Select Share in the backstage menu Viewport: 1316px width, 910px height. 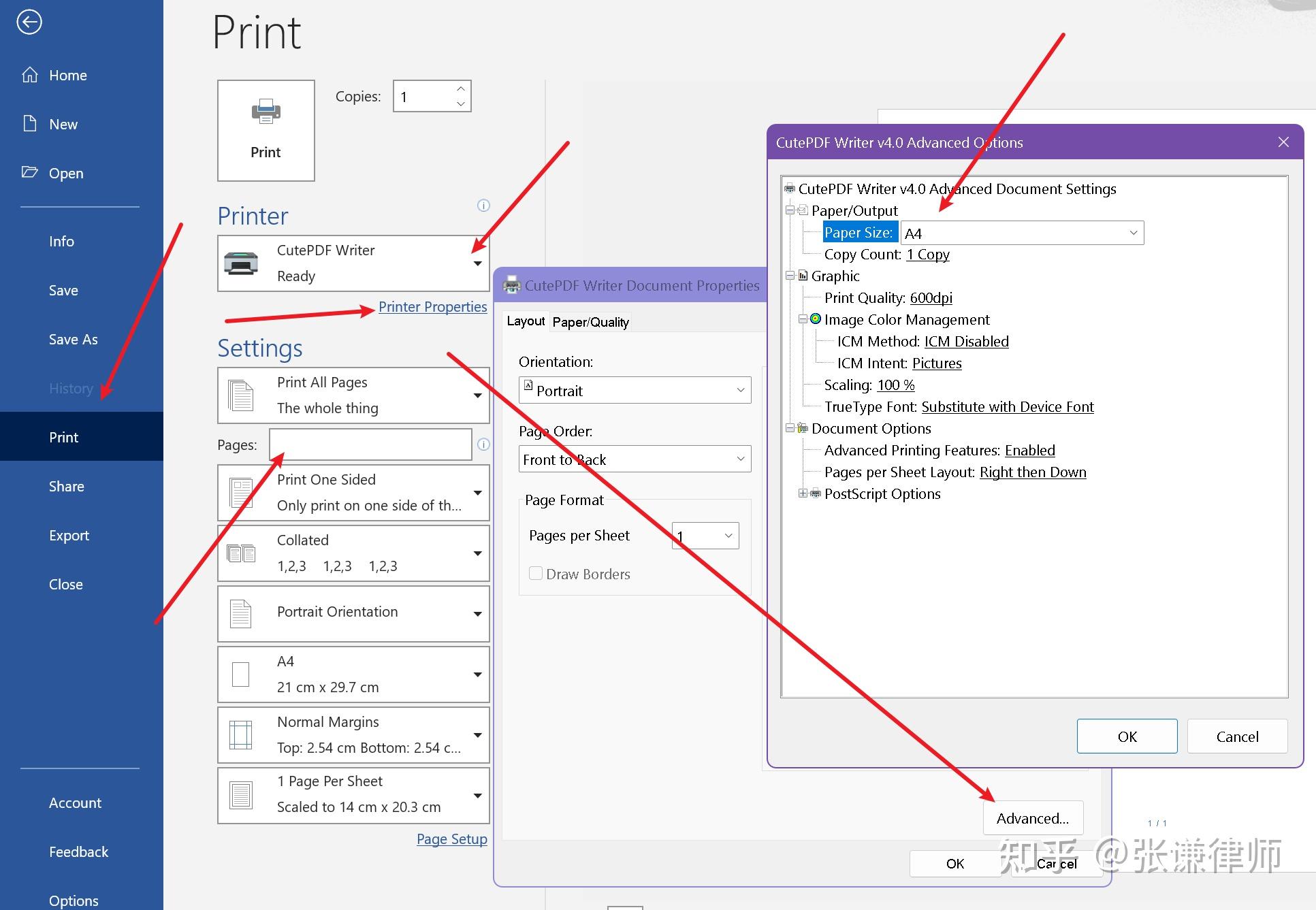[82, 486]
